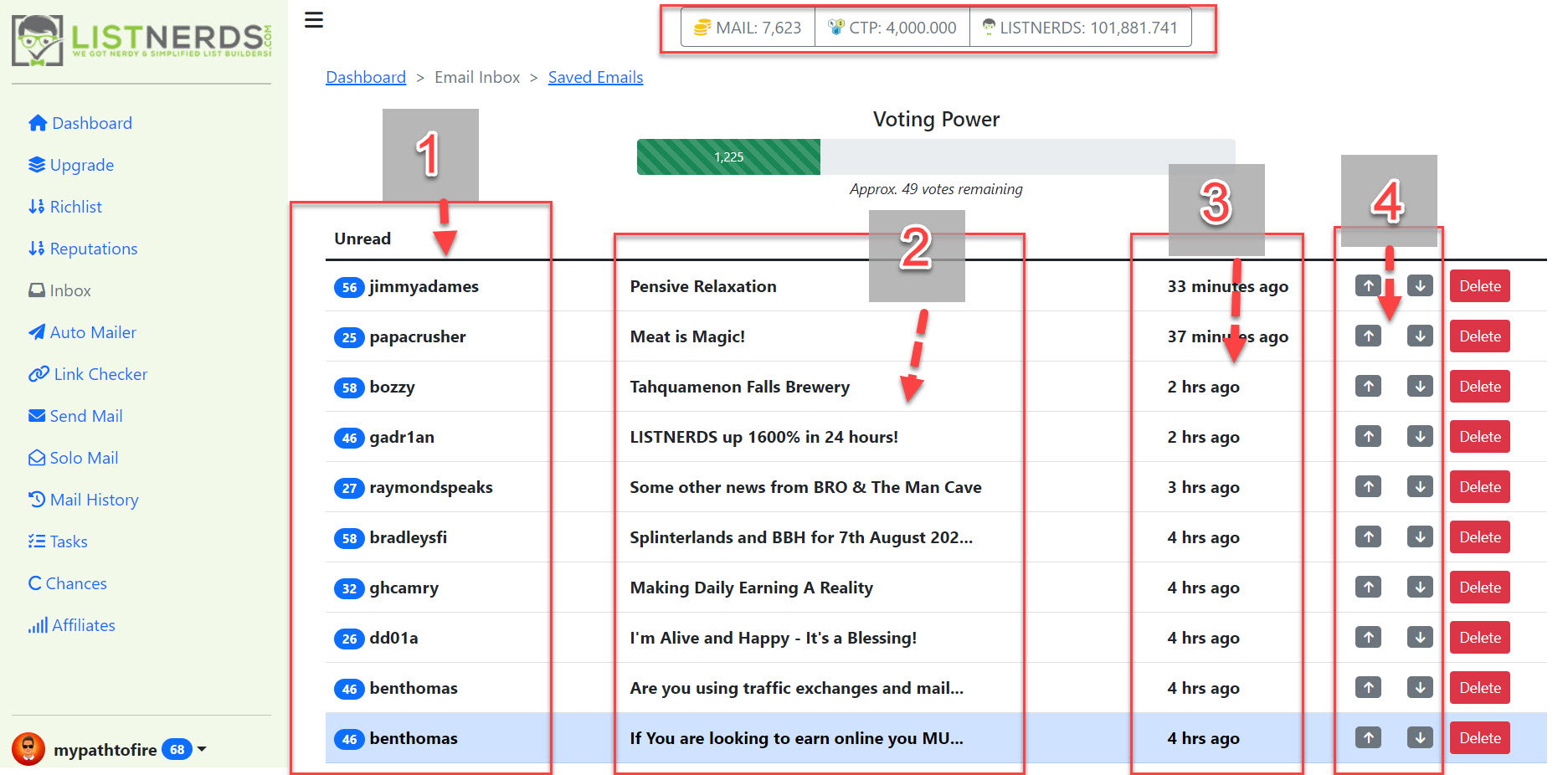Click the LISTNERDS 101,881.741 balance button
Image resolution: width=1568 pixels, height=775 pixels.
coord(1080,28)
